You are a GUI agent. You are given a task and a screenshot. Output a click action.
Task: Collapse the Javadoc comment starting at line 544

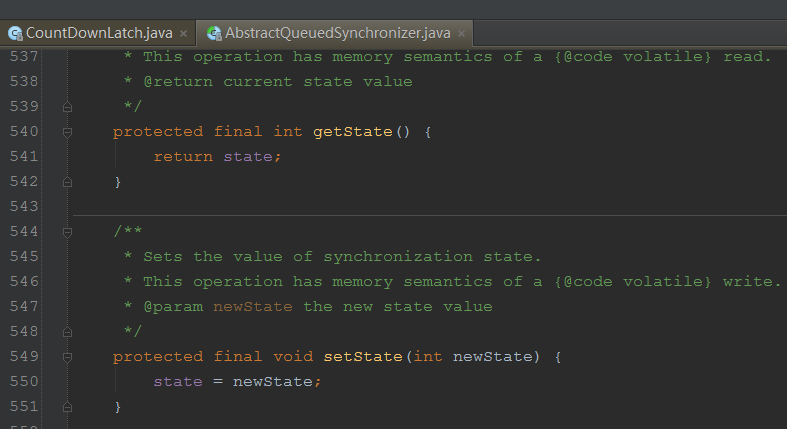click(67, 232)
